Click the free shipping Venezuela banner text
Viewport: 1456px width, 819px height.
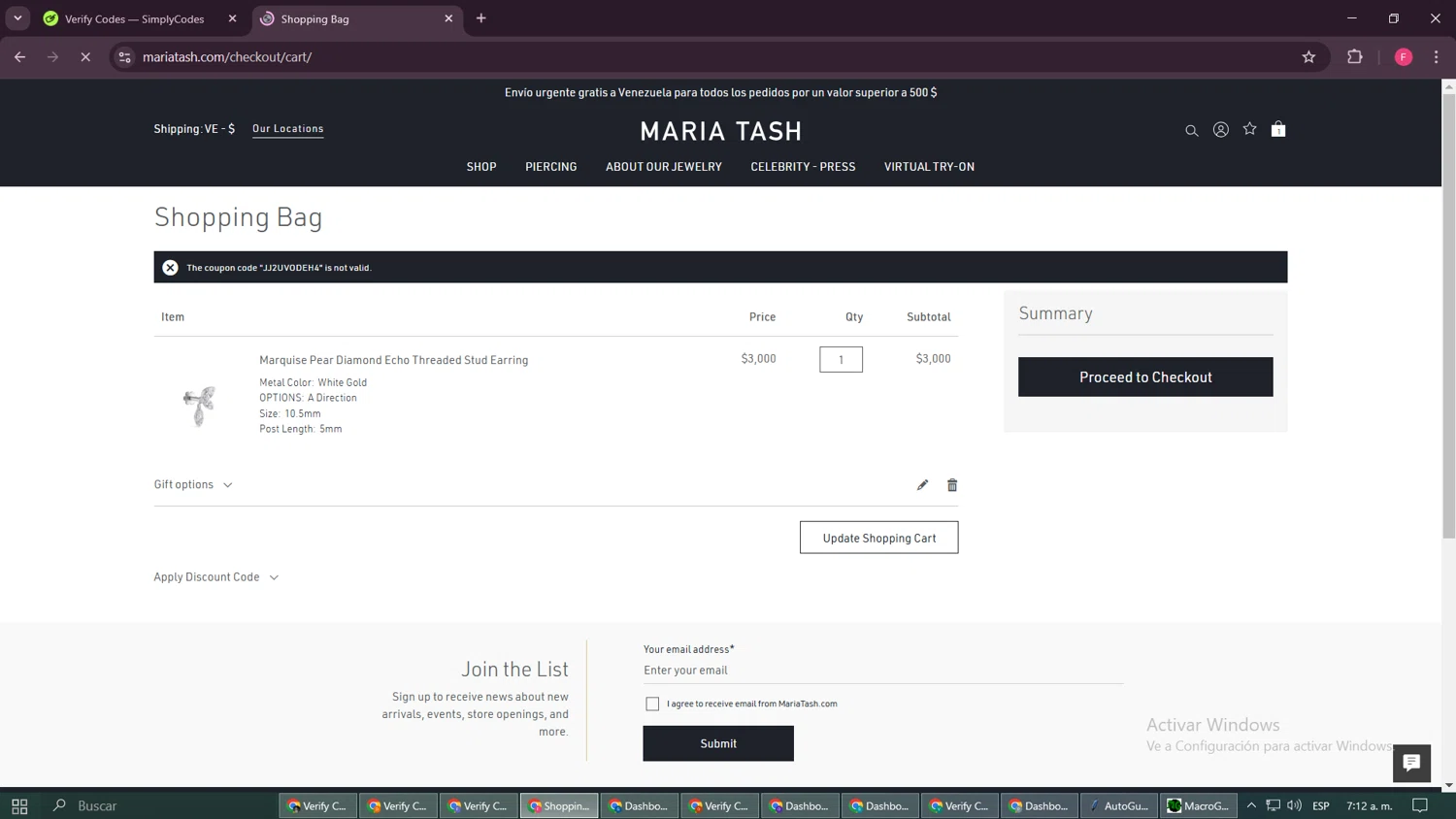pos(720,92)
